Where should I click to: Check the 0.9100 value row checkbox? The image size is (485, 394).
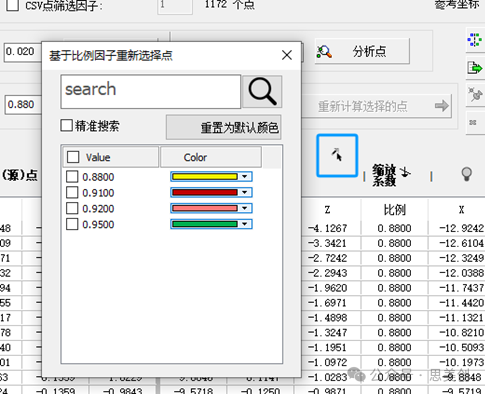coord(72,192)
